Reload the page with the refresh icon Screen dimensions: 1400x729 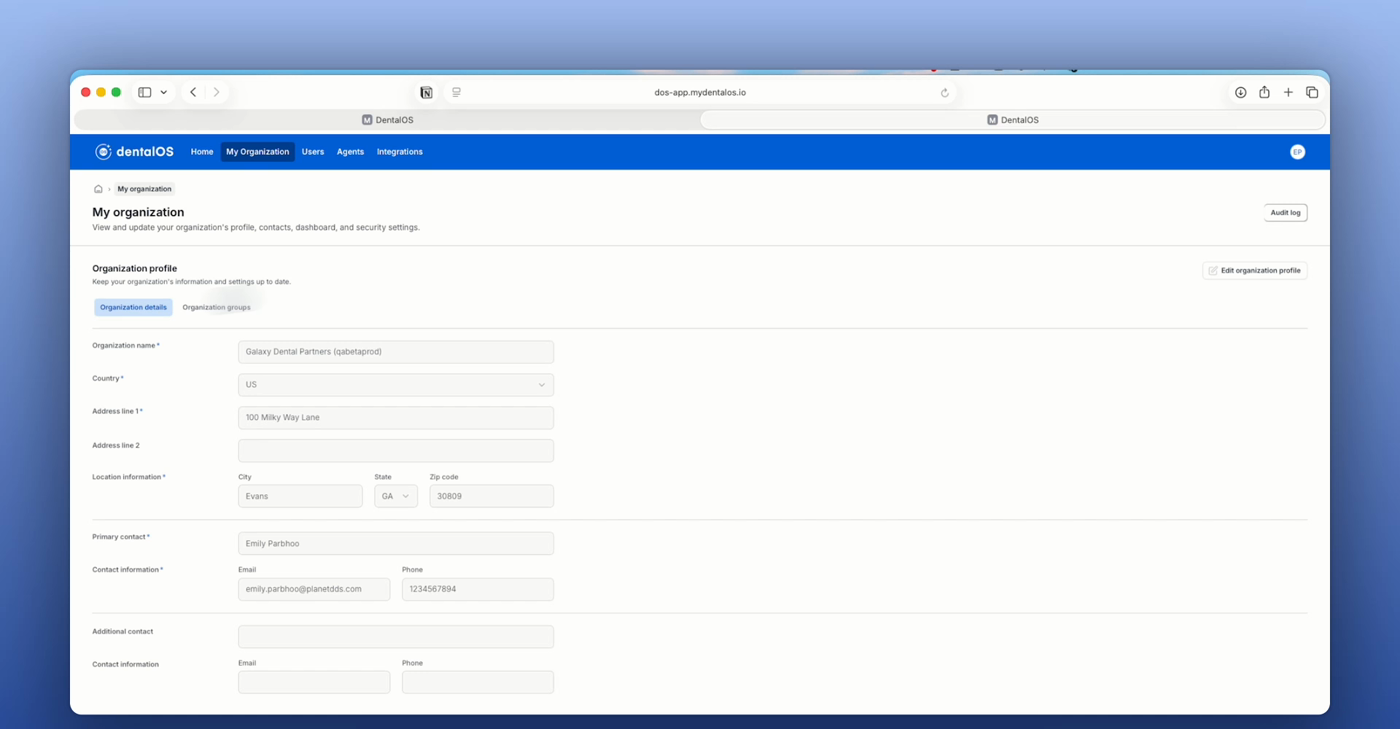click(x=944, y=92)
